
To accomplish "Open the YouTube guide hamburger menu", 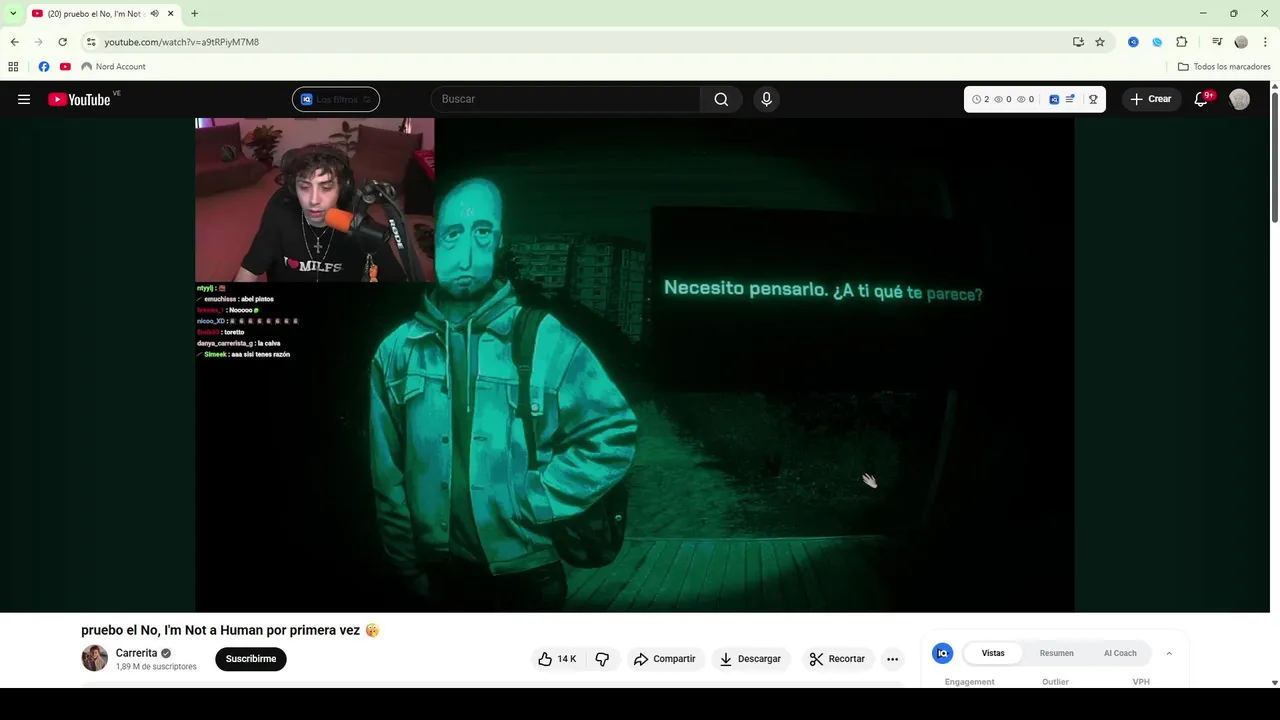I will pyautogui.click(x=24, y=99).
